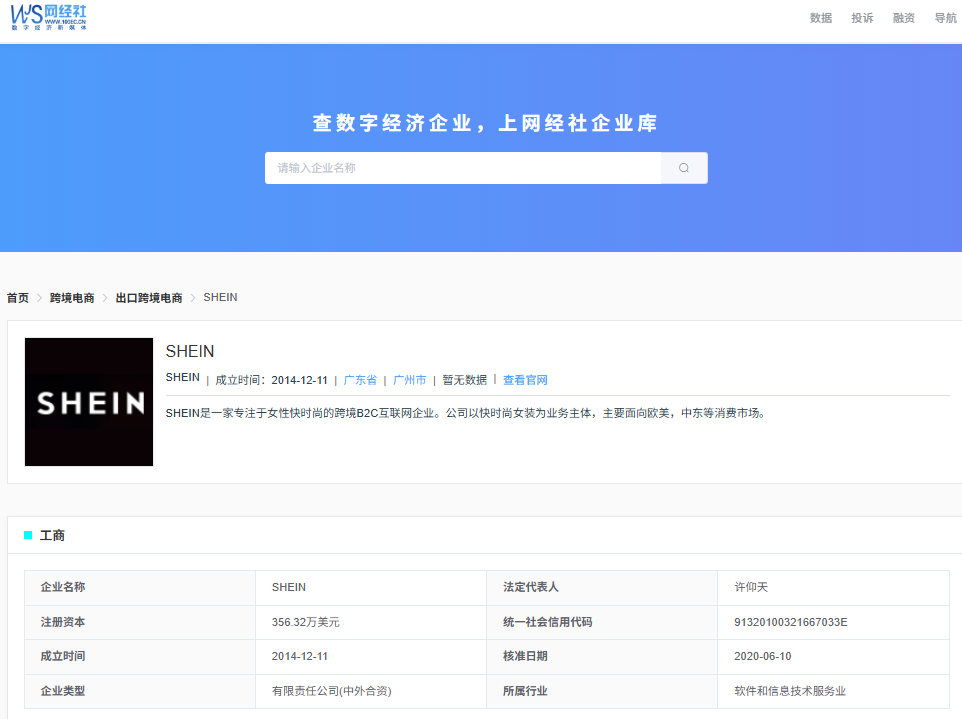Open the 网经社 logo homepage
This screenshot has height=719, width=962.
48,17
